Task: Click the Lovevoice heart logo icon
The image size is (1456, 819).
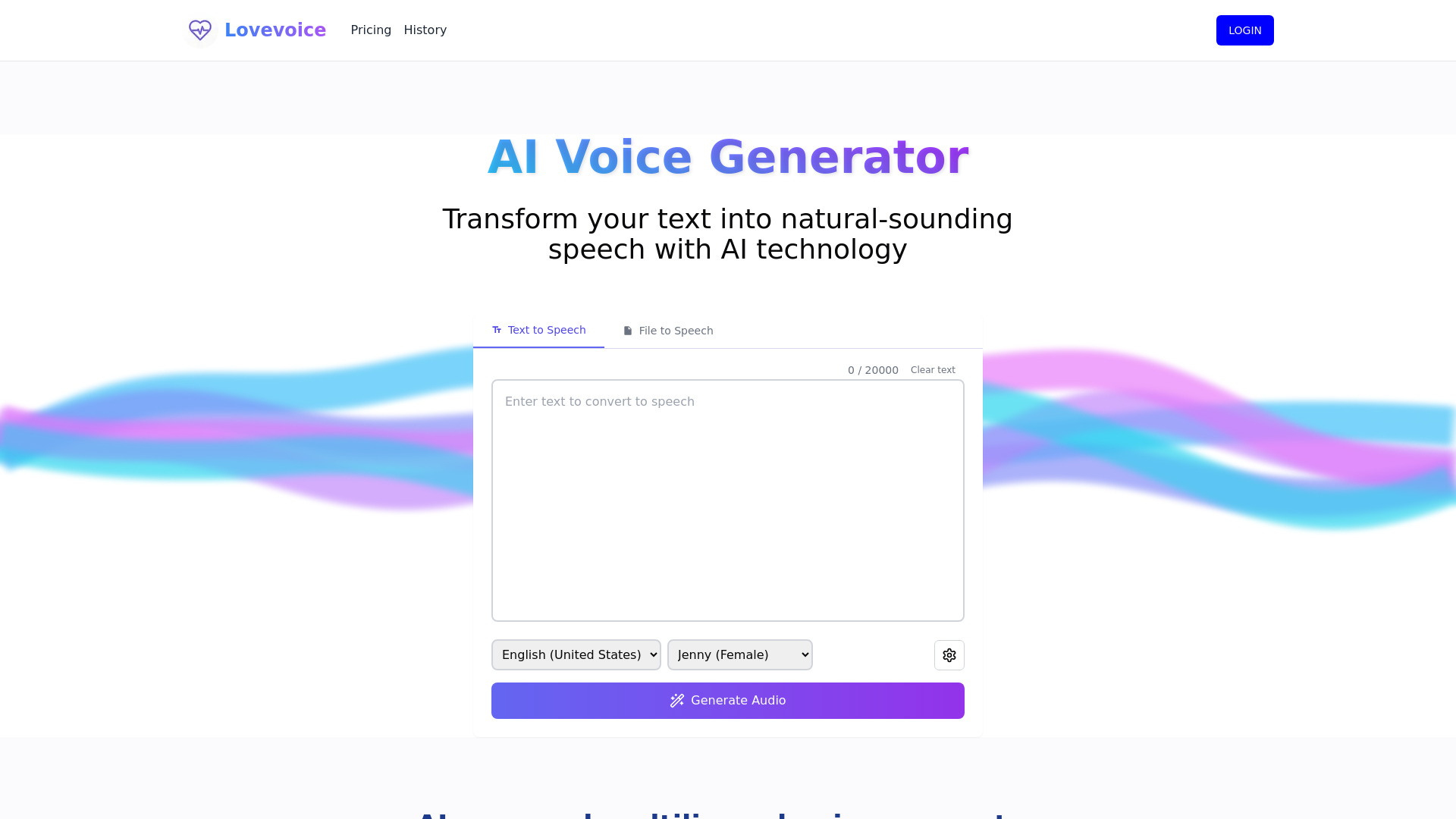Action: [x=199, y=30]
